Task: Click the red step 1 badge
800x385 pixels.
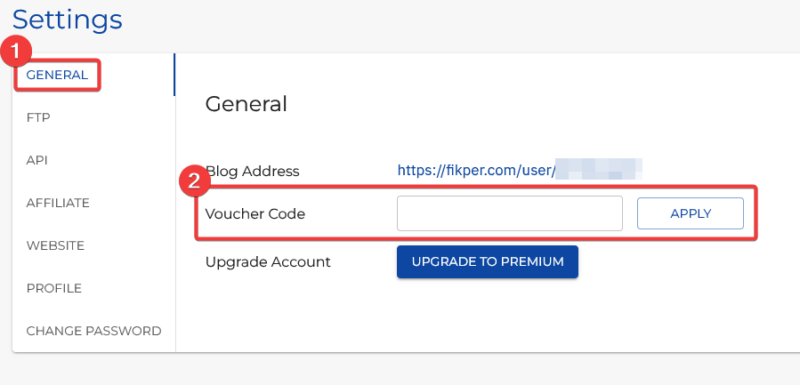Action: (16, 52)
